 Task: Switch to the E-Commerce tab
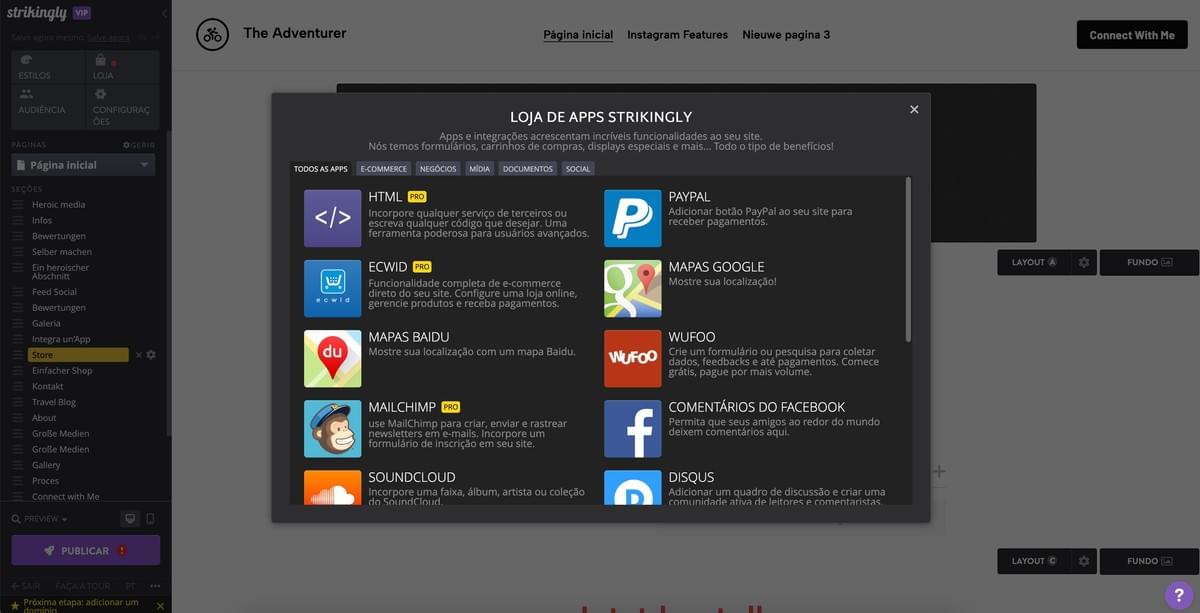[x=384, y=169]
